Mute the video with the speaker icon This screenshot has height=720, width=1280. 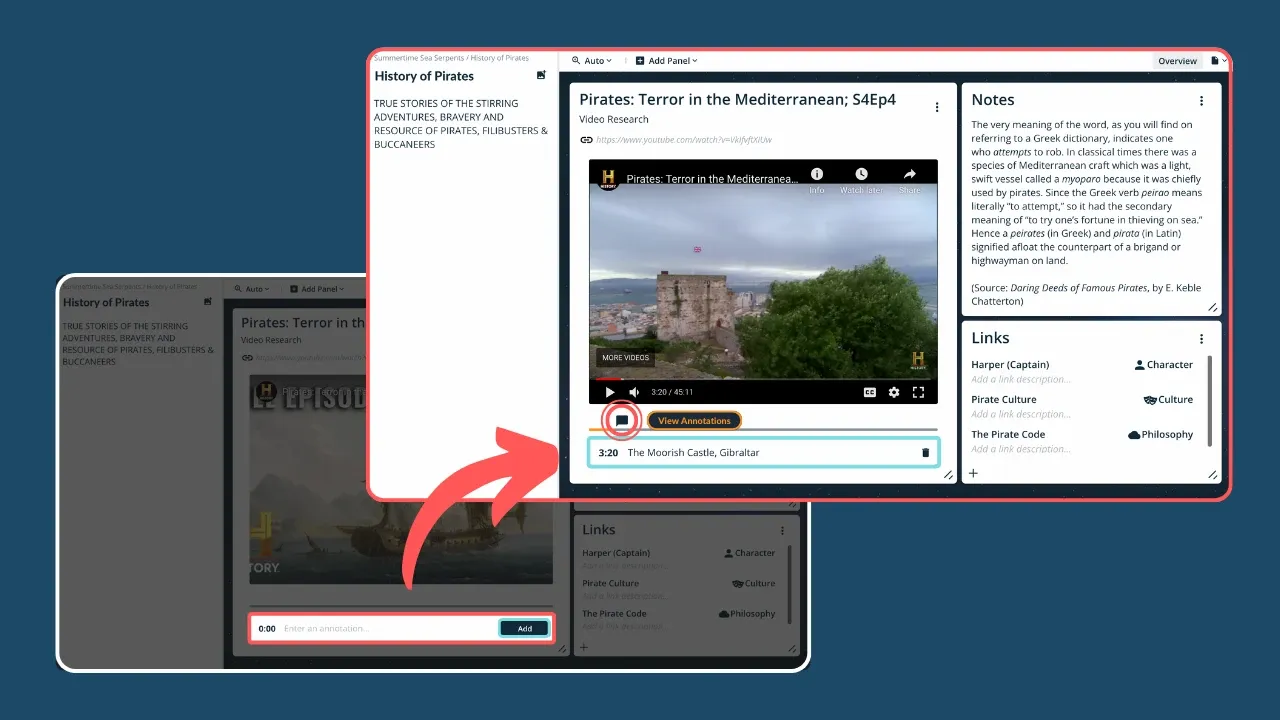[x=636, y=392]
